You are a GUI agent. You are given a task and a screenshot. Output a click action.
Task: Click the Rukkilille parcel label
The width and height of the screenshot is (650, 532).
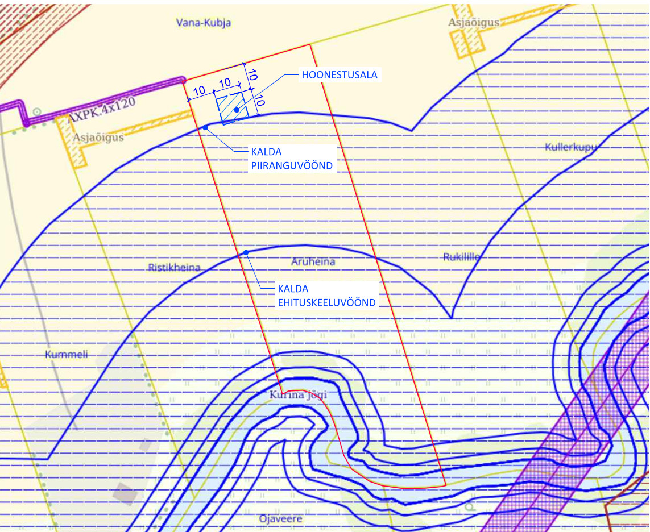(x=461, y=257)
